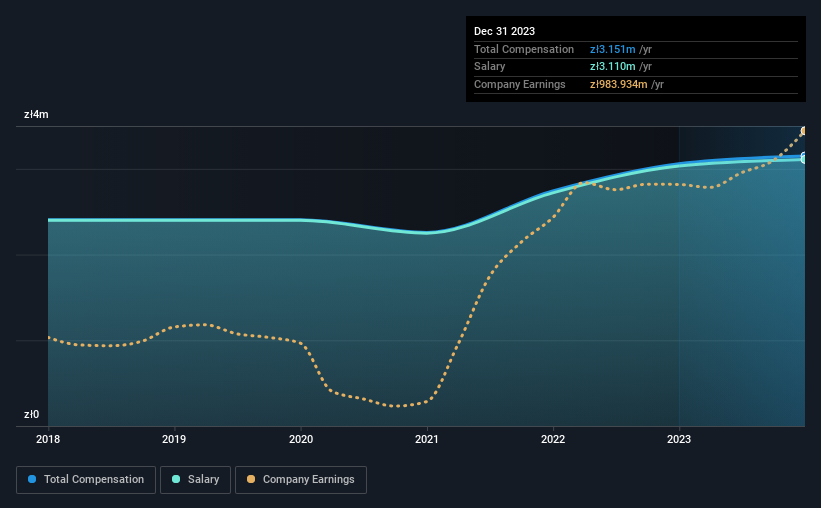Viewport: 821px width, 508px height.
Task: Select the 2023 x-axis label
Action: coord(679,439)
